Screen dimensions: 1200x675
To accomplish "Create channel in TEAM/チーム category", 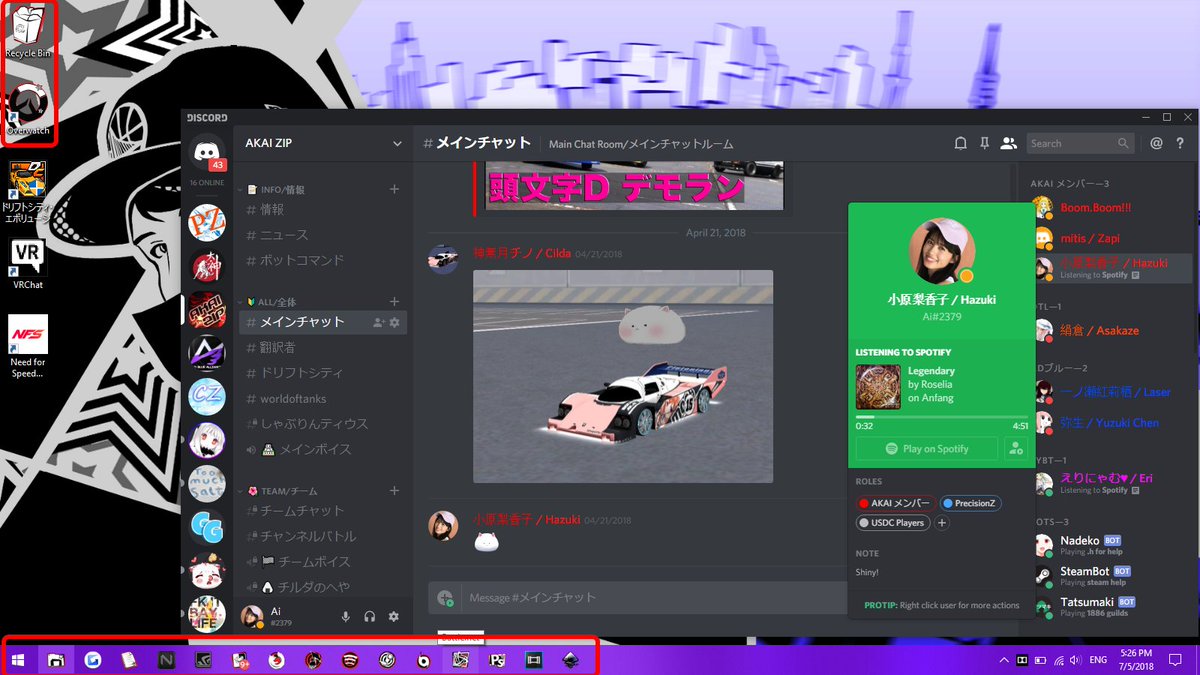I will click(394, 491).
